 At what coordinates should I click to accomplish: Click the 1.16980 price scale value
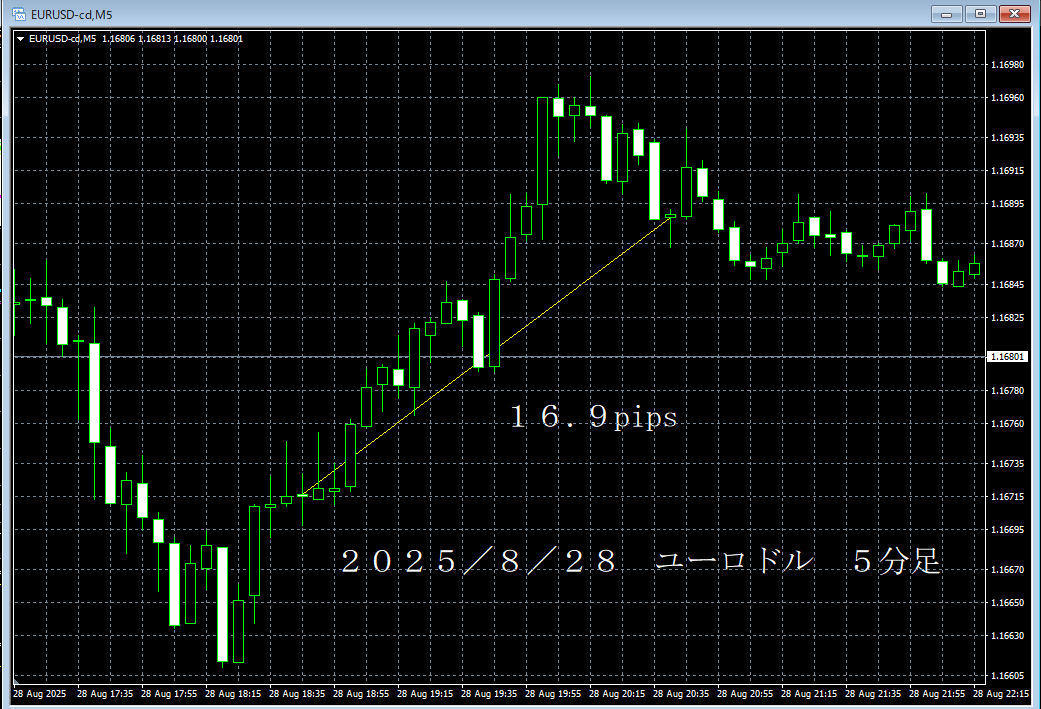(x=1007, y=65)
